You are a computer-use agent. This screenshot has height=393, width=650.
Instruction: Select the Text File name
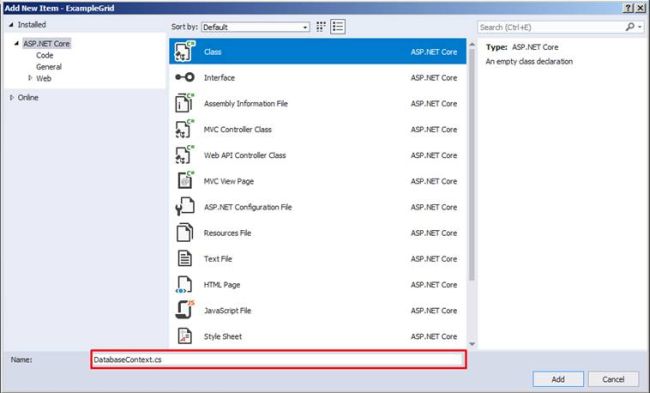tap(218, 259)
